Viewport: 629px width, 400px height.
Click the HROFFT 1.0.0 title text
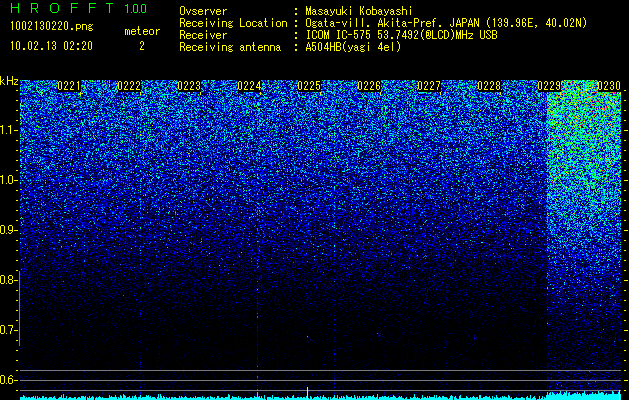[79, 8]
